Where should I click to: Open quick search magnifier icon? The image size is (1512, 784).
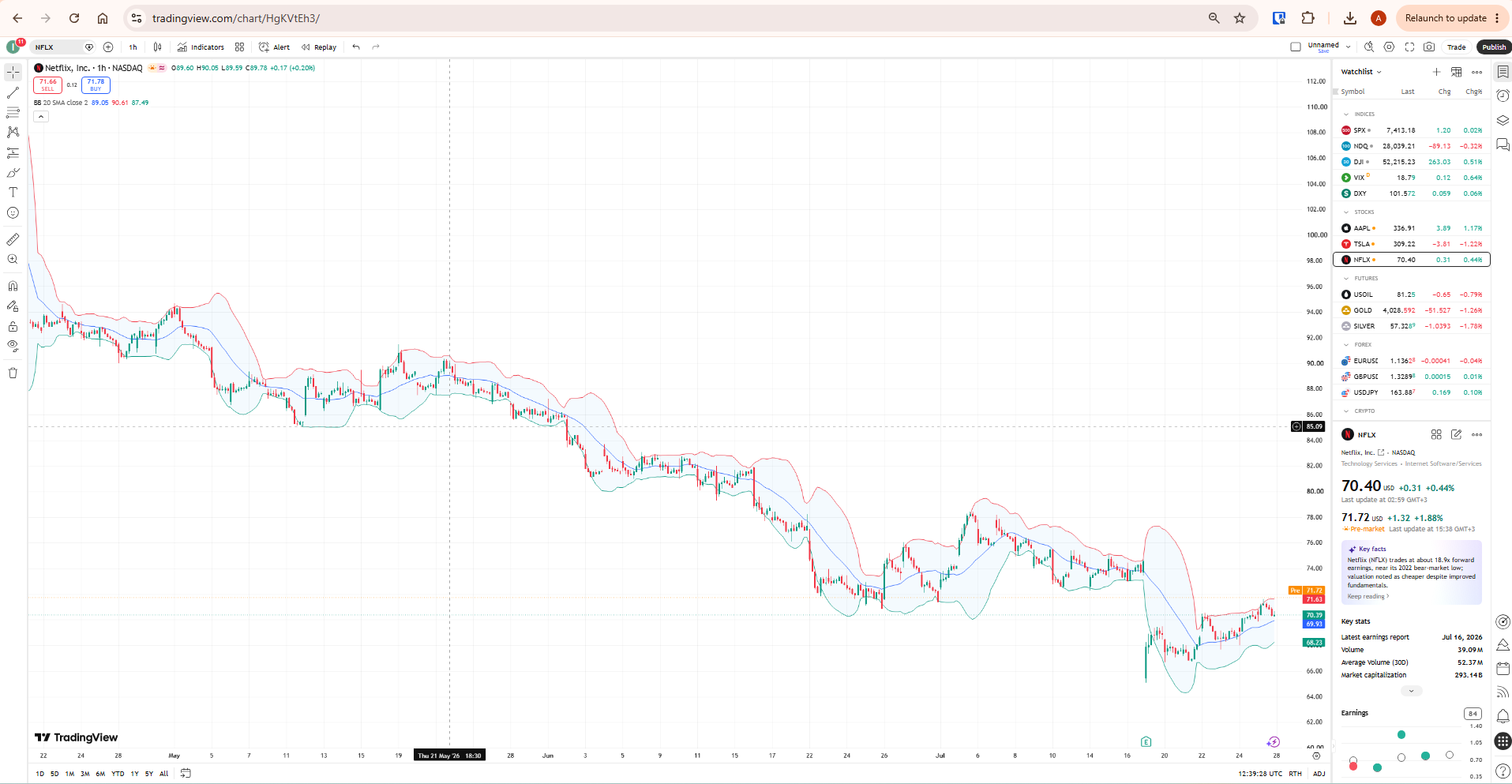pos(1369,47)
